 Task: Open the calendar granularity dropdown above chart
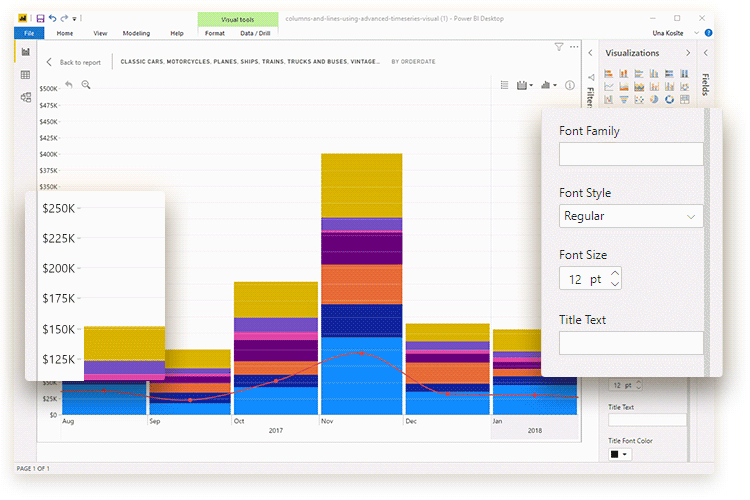click(525, 85)
